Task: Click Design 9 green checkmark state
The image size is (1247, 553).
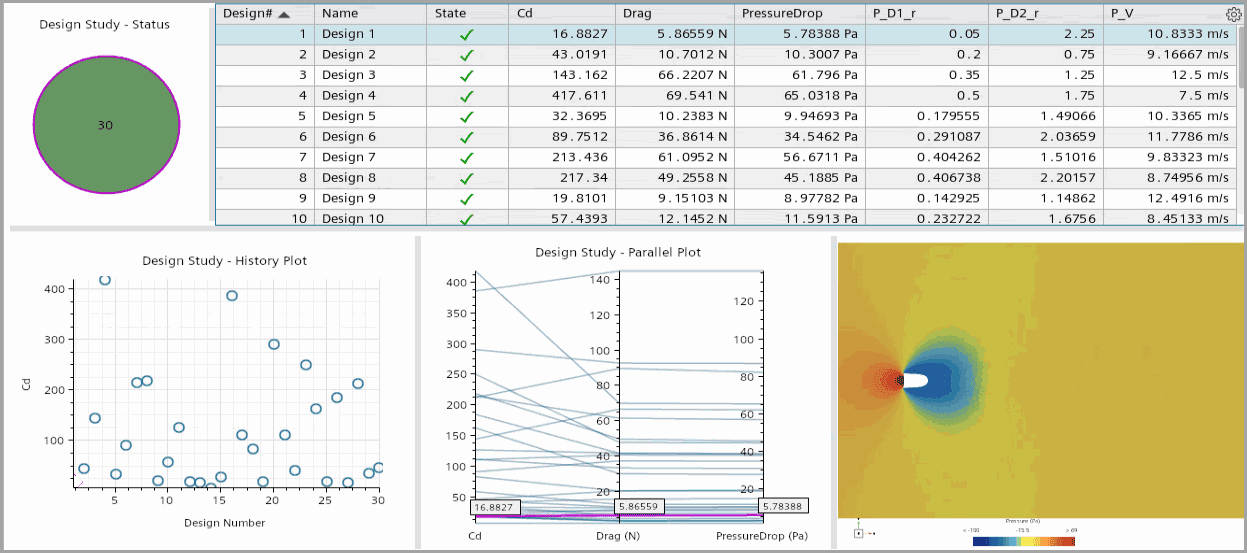Action: [467, 199]
